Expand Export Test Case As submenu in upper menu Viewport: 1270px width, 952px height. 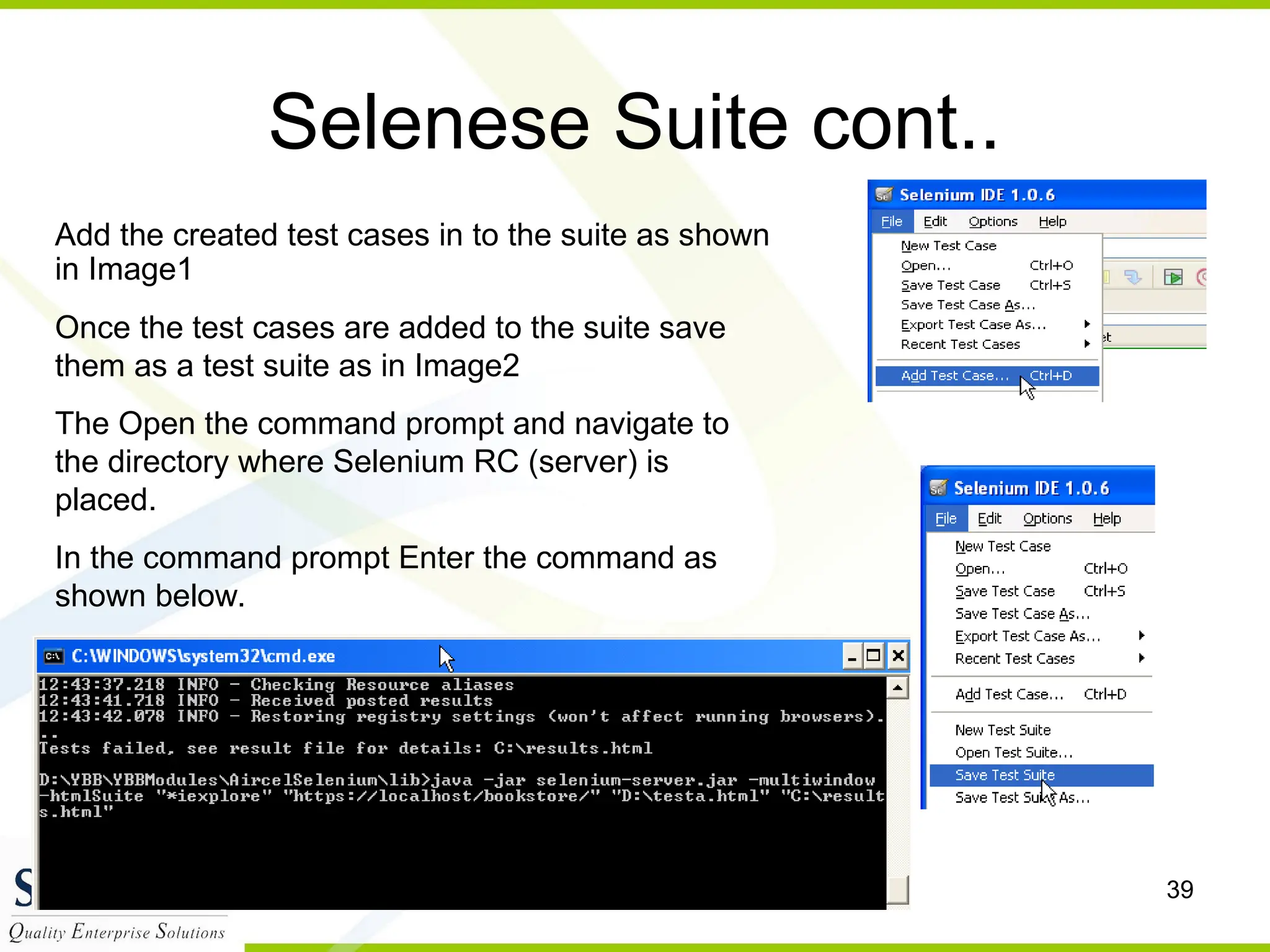pos(987,325)
